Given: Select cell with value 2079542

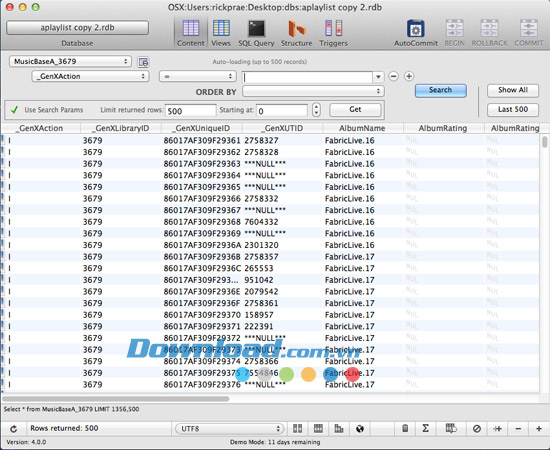Looking at the screenshot, I should coord(282,291).
